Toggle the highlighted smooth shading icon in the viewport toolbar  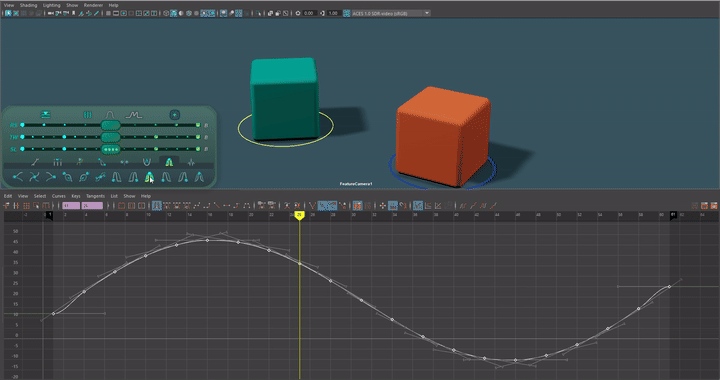tap(174, 13)
